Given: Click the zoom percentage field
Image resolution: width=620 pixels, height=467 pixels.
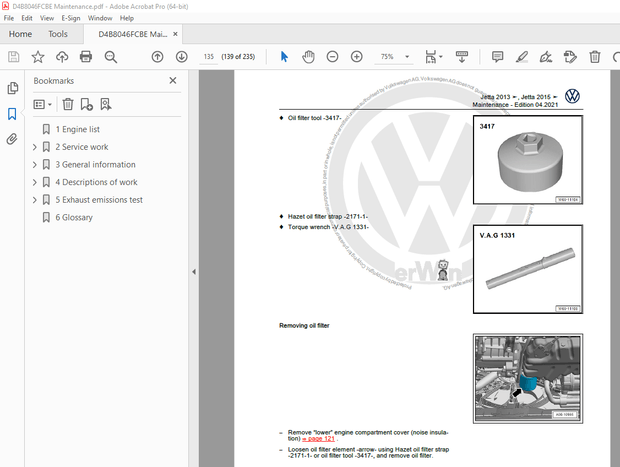Looking at the screenshot, I should point(387,57).
